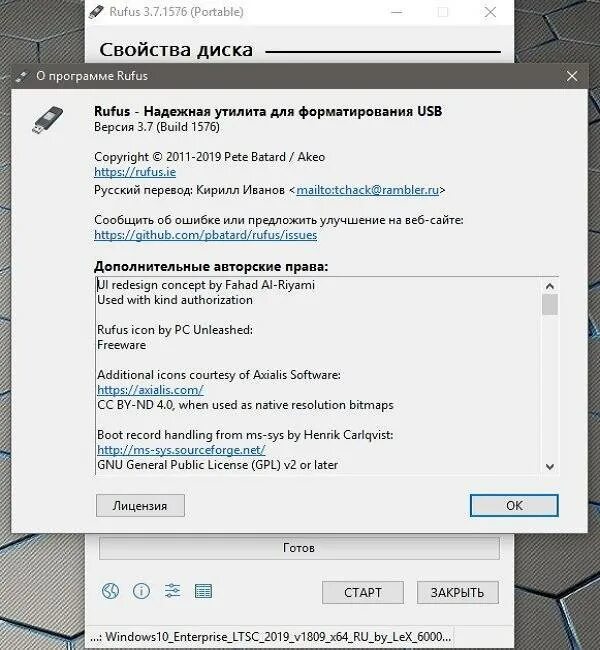
Task: Close the About Rufus dialog
Action: (572, 76)
